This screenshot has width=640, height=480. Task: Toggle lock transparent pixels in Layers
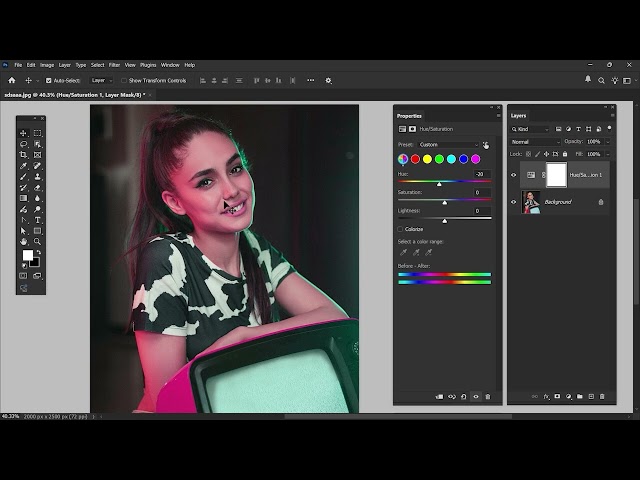(529, 154)
